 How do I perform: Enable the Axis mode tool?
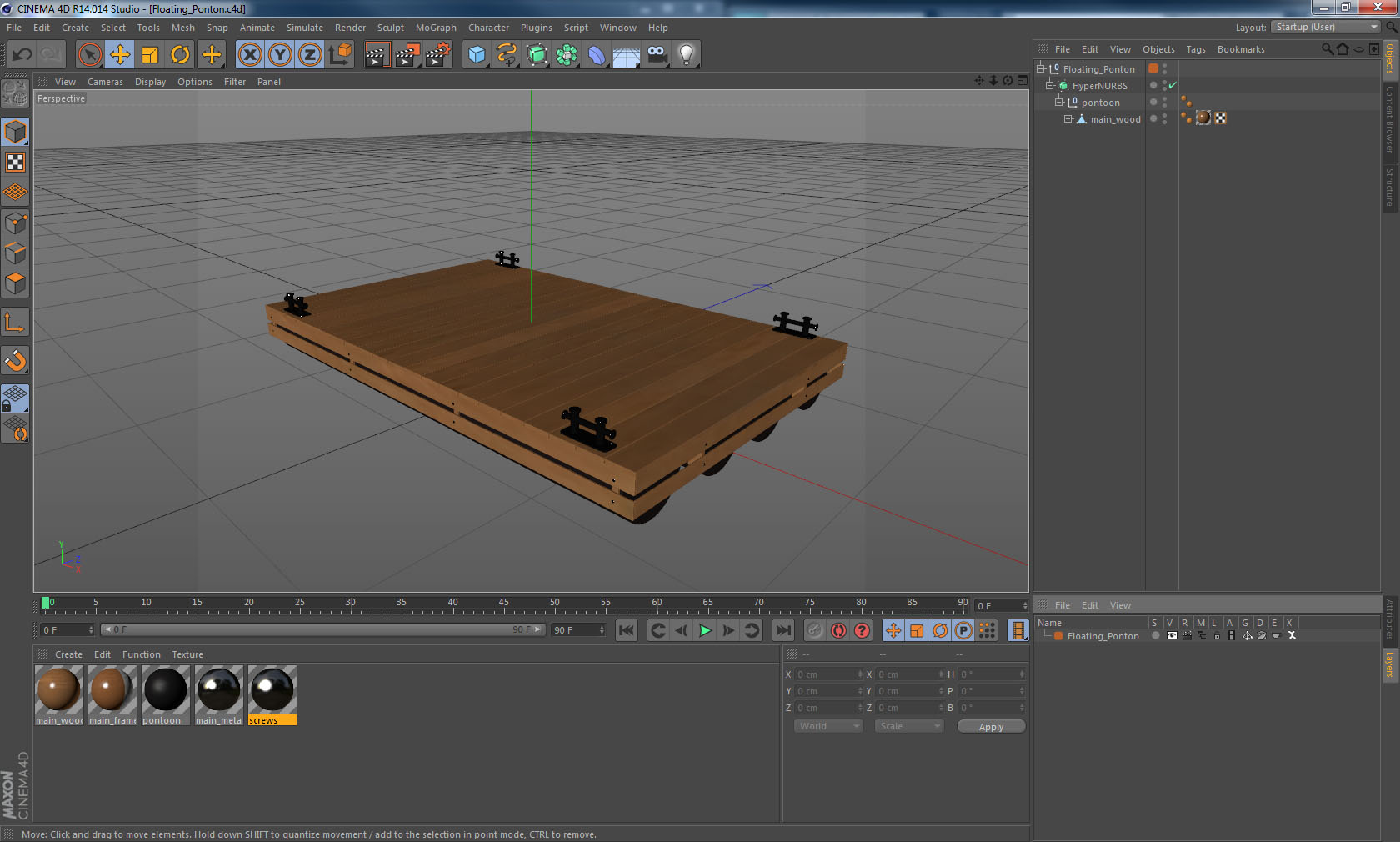(15, 322)
